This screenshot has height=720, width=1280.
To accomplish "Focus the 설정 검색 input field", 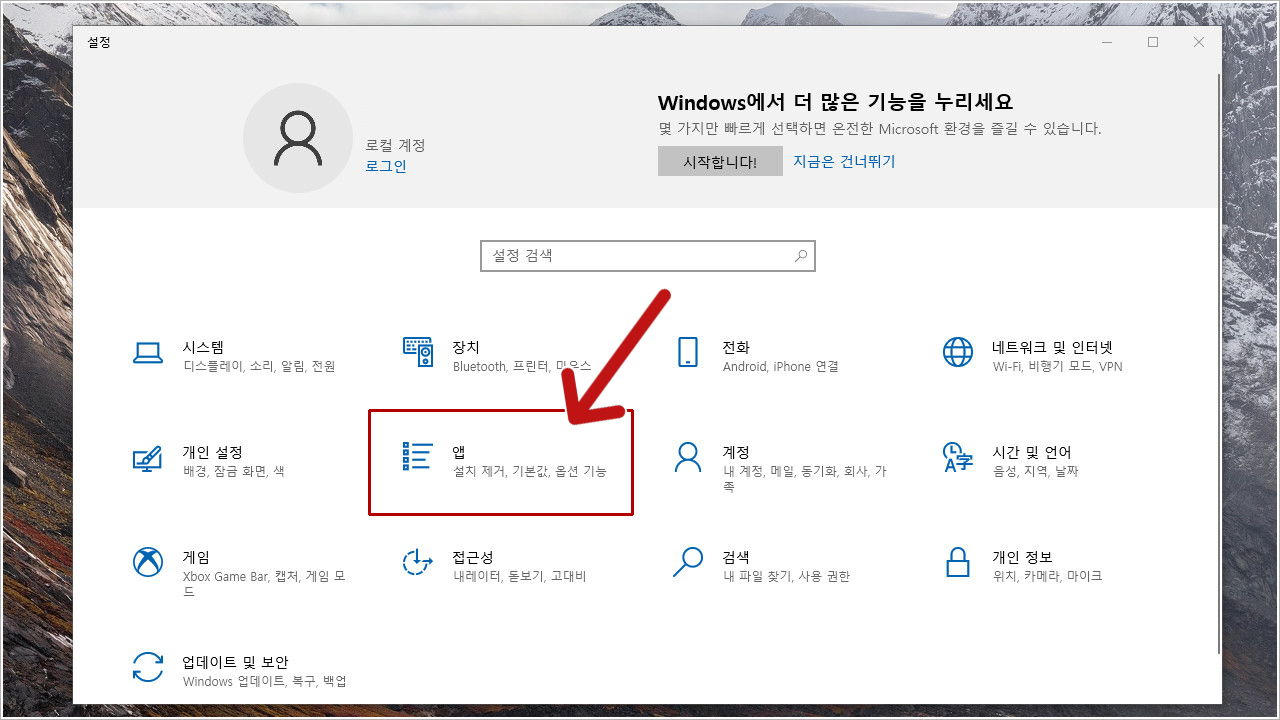I will point(648,256).
